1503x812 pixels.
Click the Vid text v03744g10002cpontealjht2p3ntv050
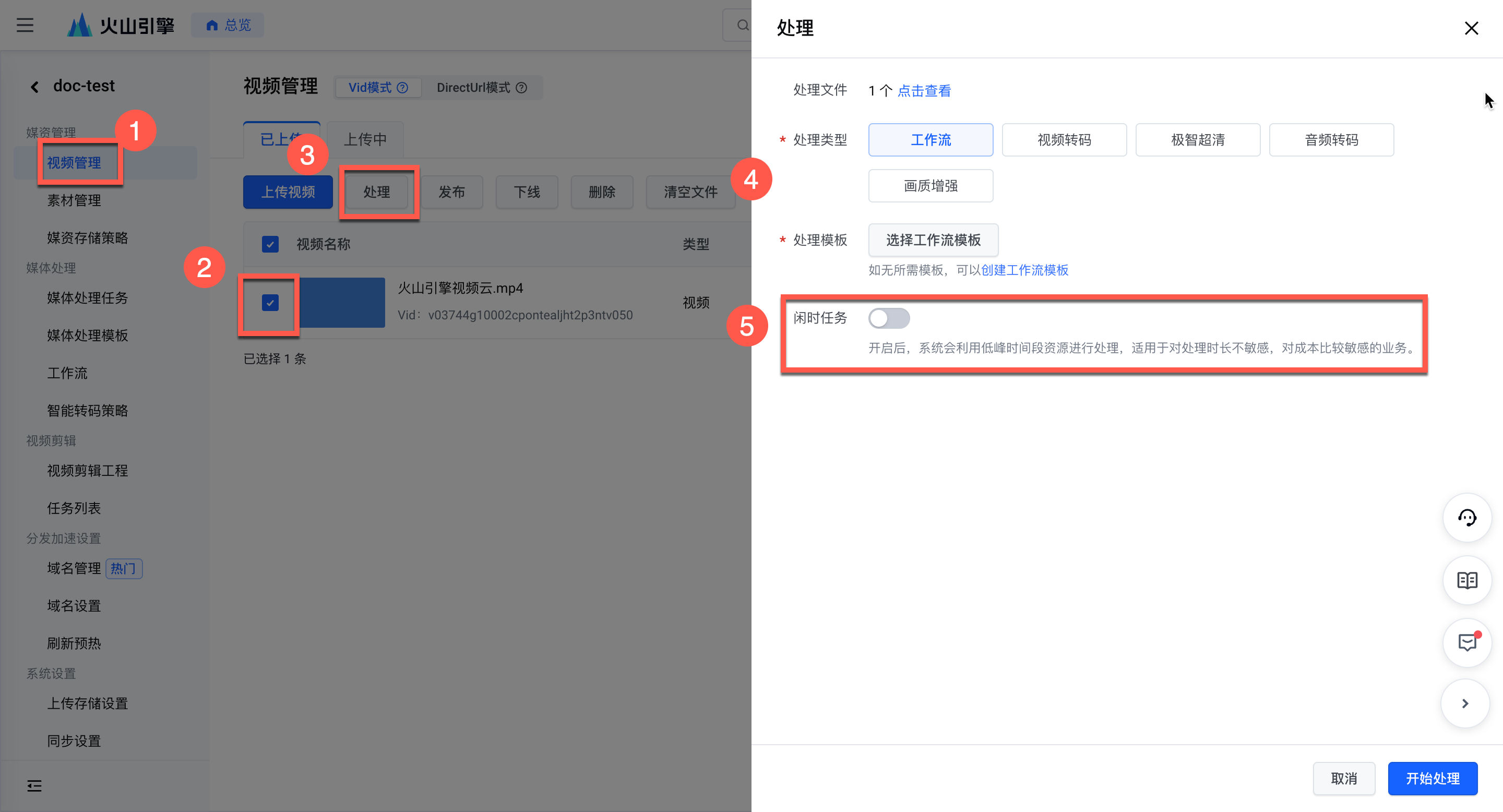click(x=530, y=315)
